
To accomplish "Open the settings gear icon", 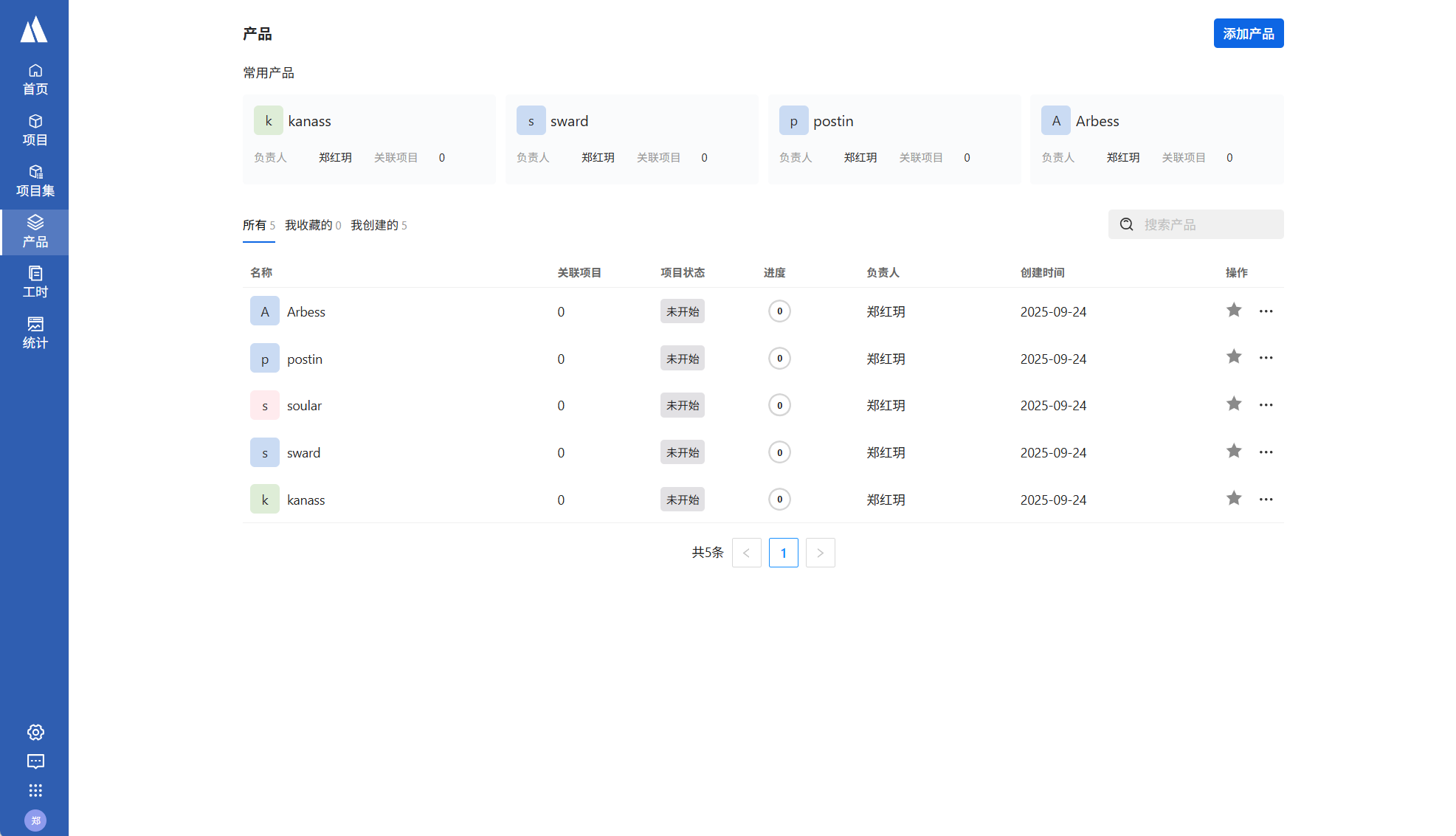I will click(x=35, y=732).
